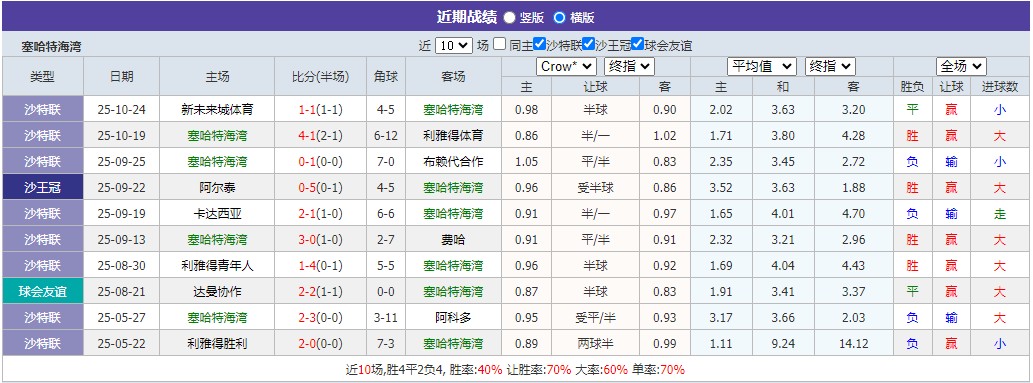The width and height of the screenshot is (1033, 383).
Task: Click the 比分(半场) column header
Action: pyautogui.click(x=320, y=76)
